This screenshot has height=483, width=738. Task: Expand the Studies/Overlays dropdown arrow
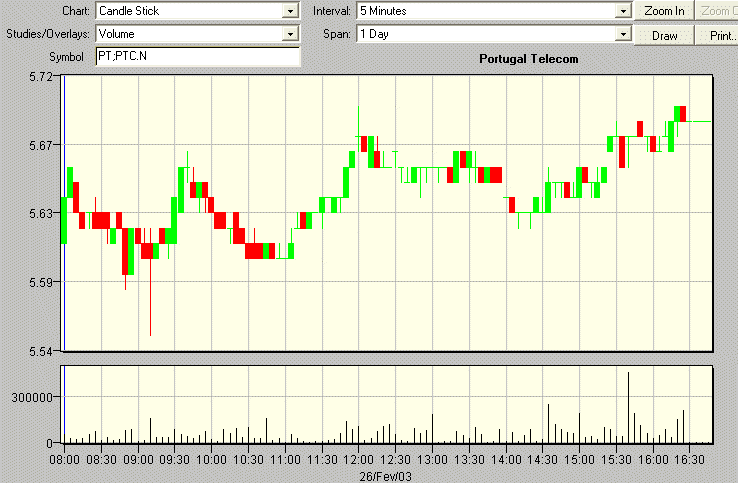click(x=290, y=34)
